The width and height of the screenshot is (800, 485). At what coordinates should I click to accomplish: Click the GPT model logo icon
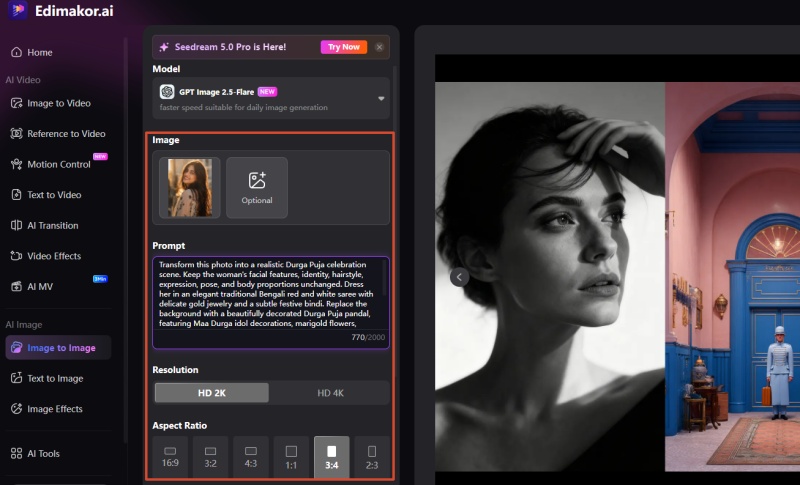pyautogui.click(x=167, y=92)
